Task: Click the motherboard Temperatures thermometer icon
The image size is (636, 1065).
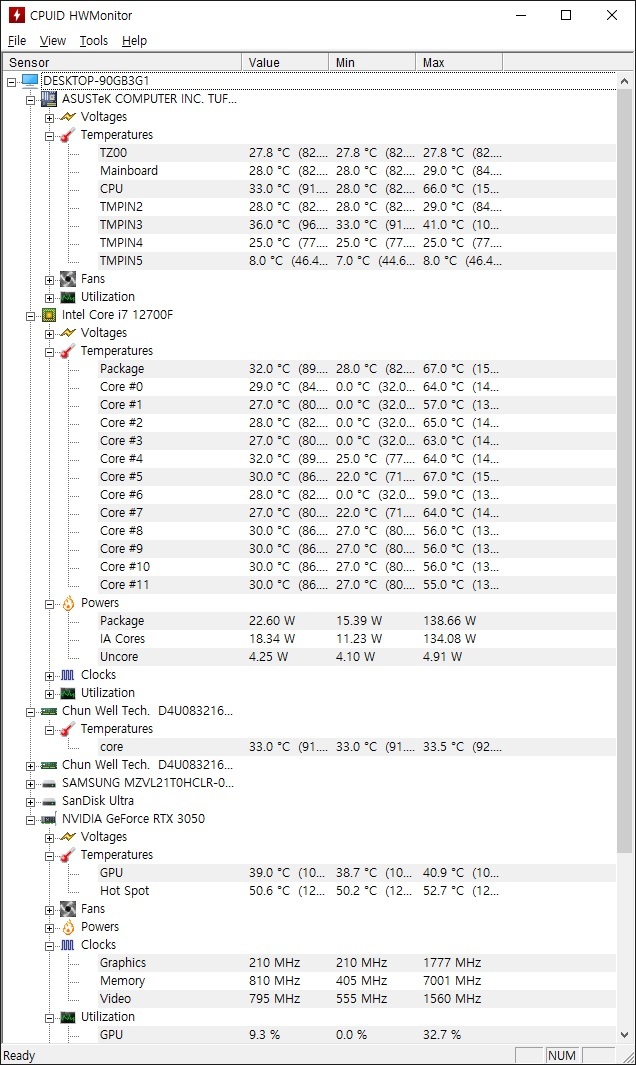Action: pyautogui.click(x=68, y=135)
